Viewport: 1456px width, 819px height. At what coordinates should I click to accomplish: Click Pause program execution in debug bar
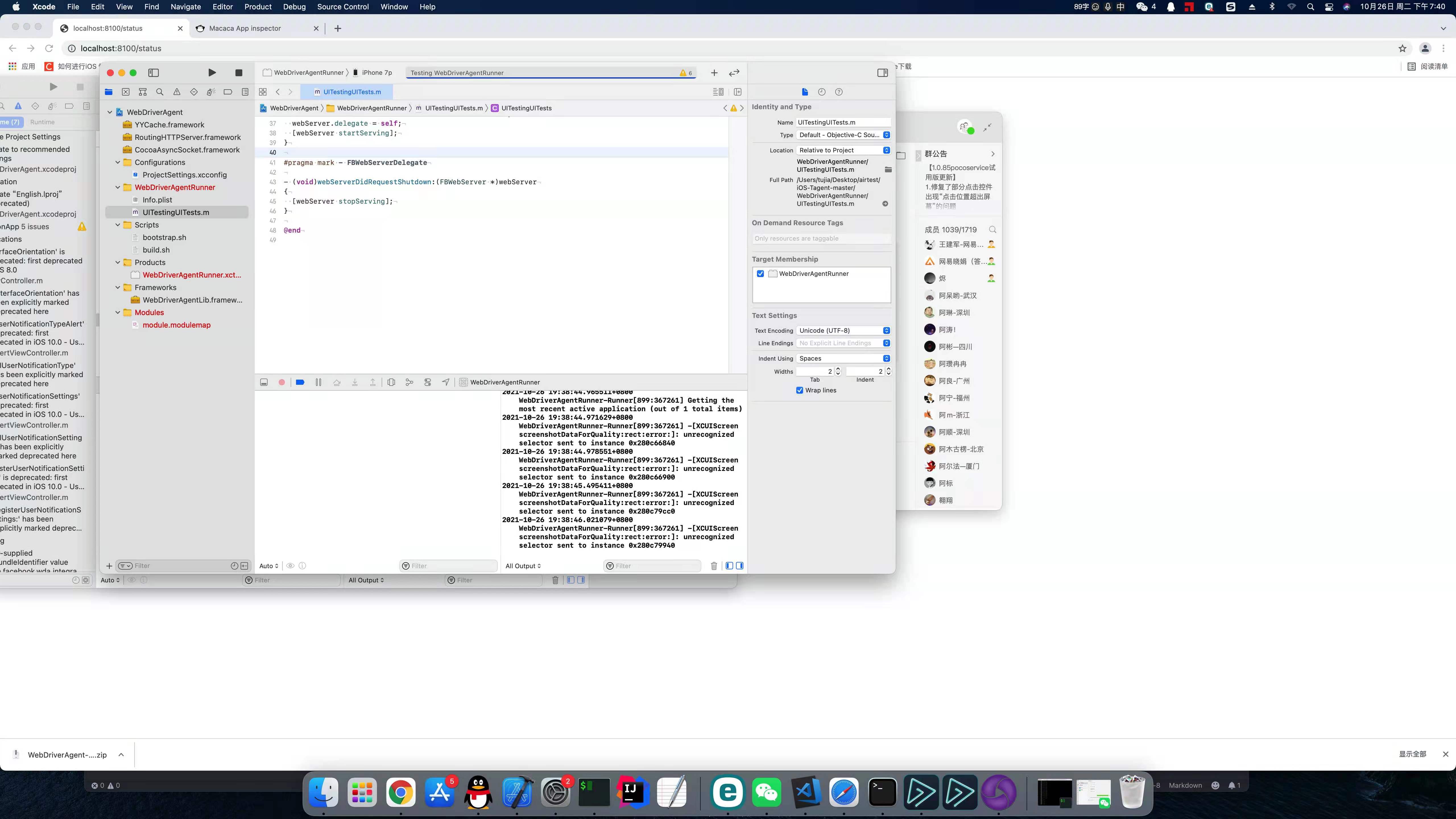pos(318,382)
